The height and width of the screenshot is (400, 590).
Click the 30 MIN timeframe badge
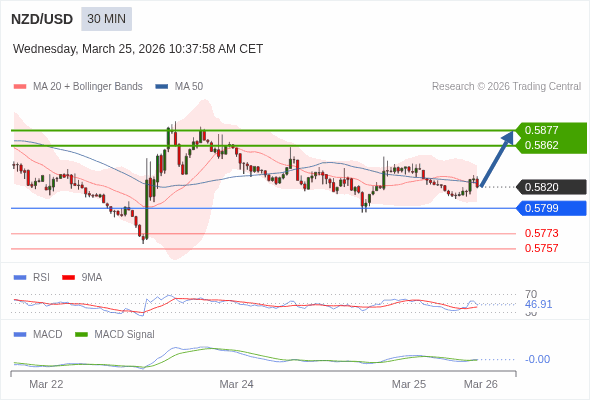[x=106, y=19]
